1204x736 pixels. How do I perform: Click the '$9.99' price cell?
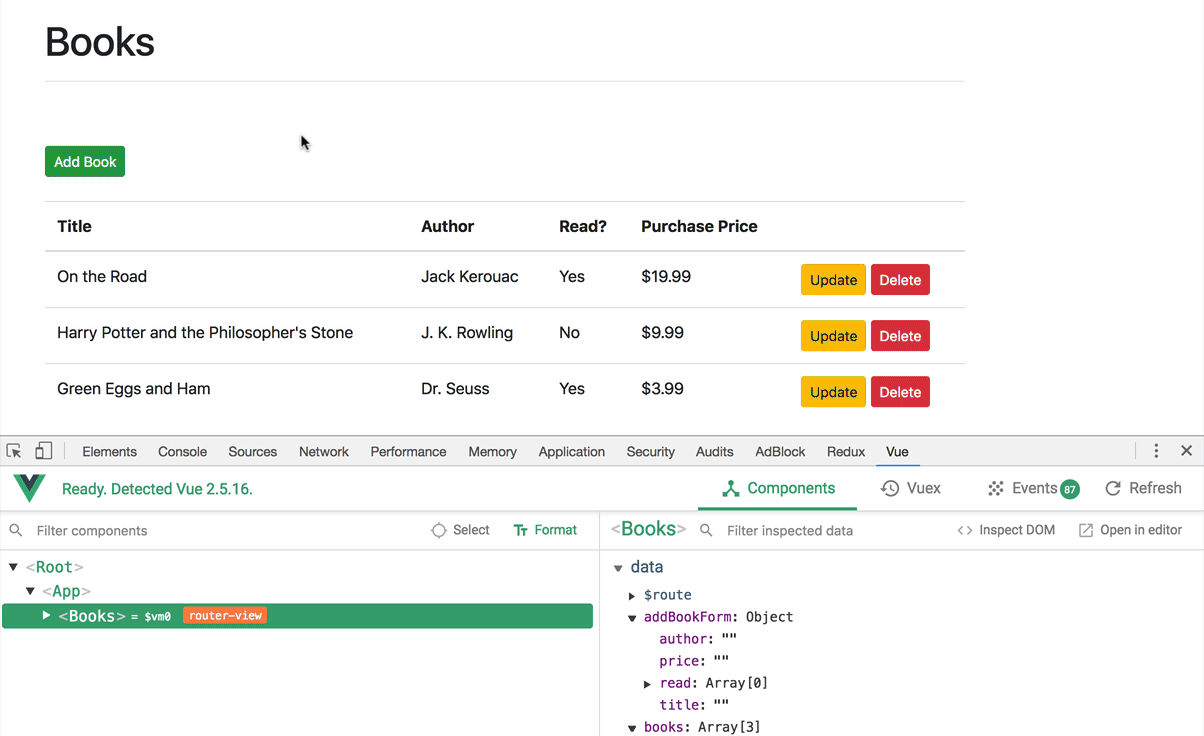click(663, 332)
